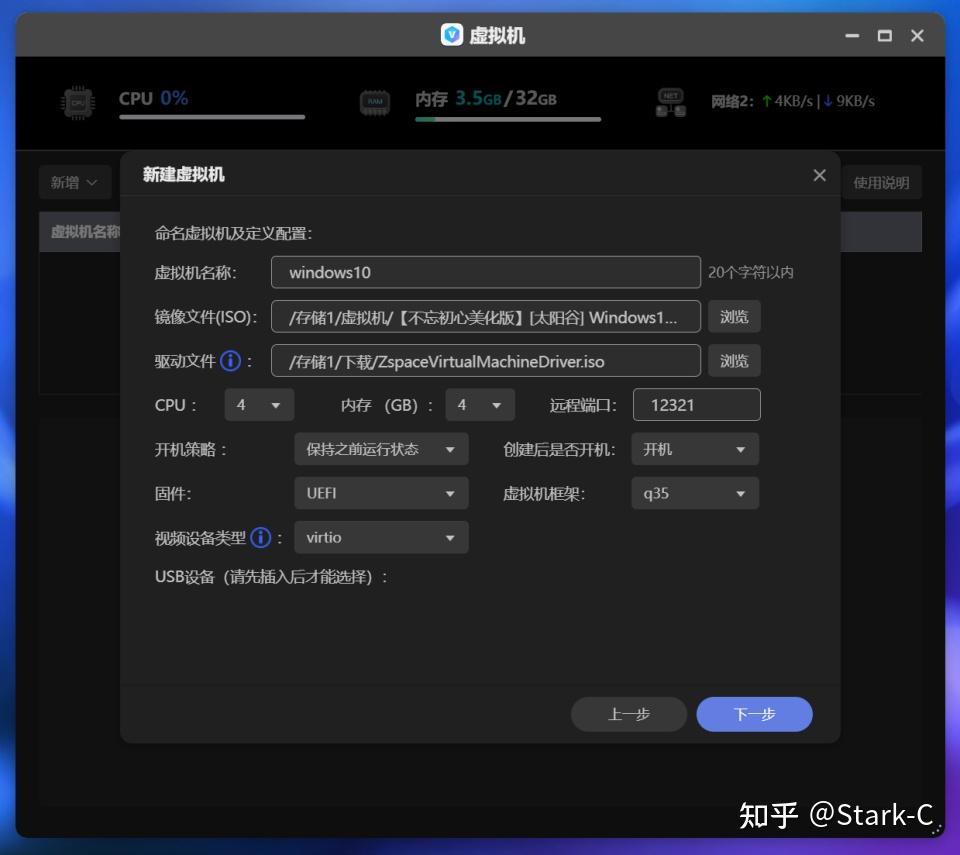Open the info tooltip next to 视频设备类型

click(260, 537)
